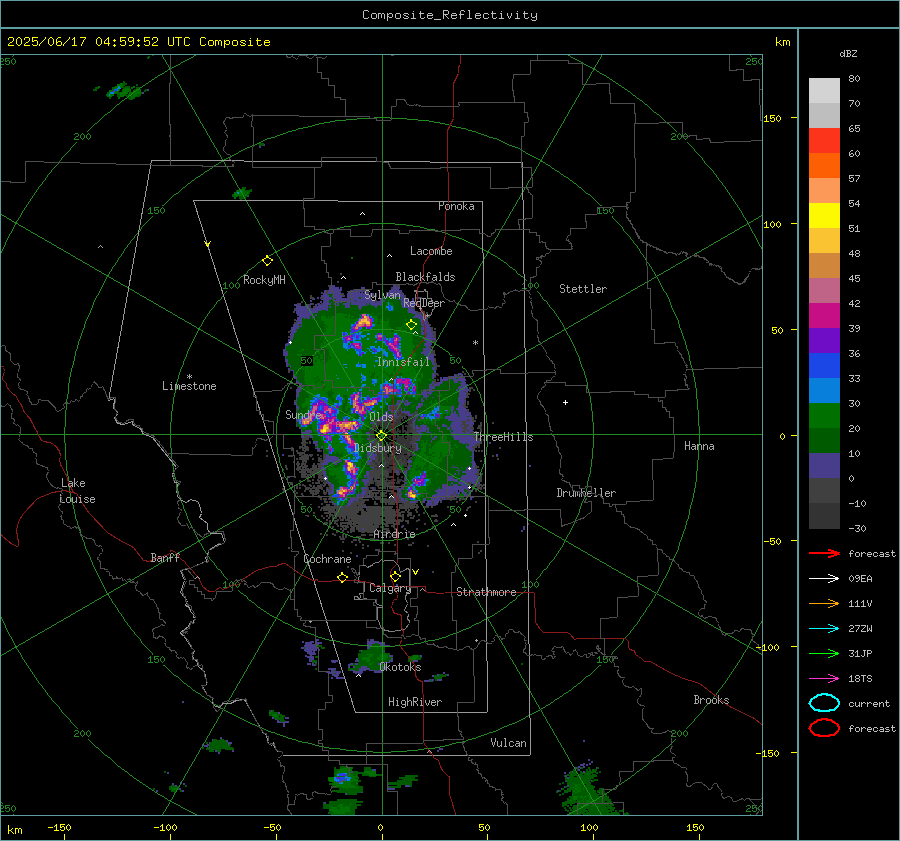Click the Limestone label
This screenshot has width=900, height=841.
[x=189, y=386]
